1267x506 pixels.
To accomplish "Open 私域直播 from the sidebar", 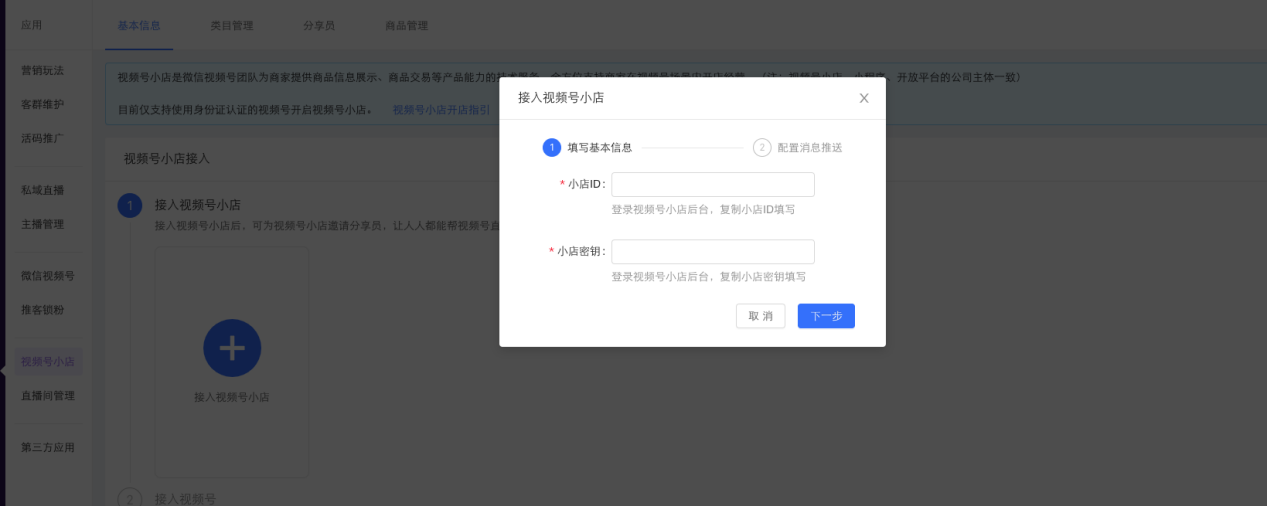I will [42, 190].
